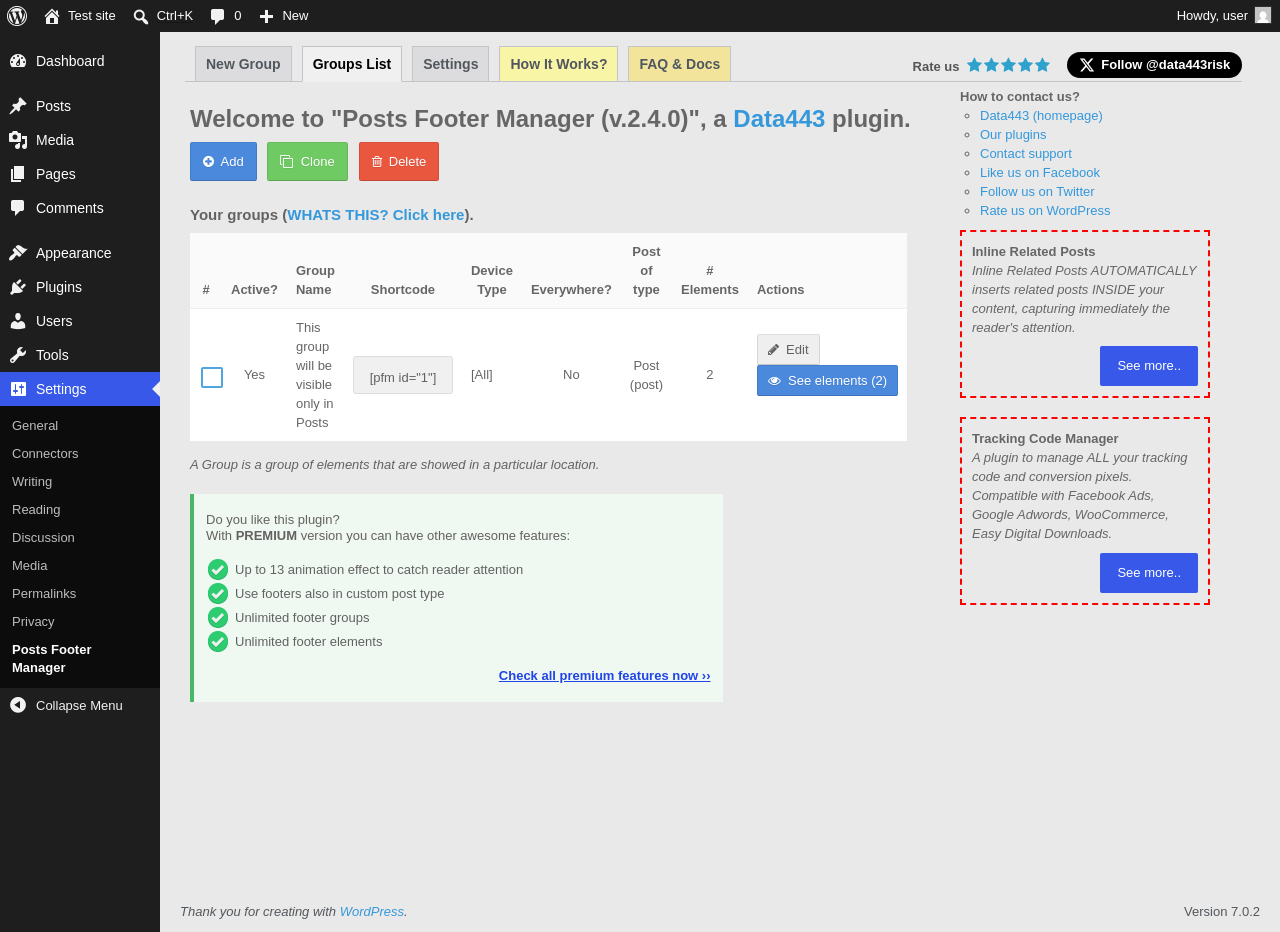
Task: Click See elements (2) button
Action: pos(827,380)
